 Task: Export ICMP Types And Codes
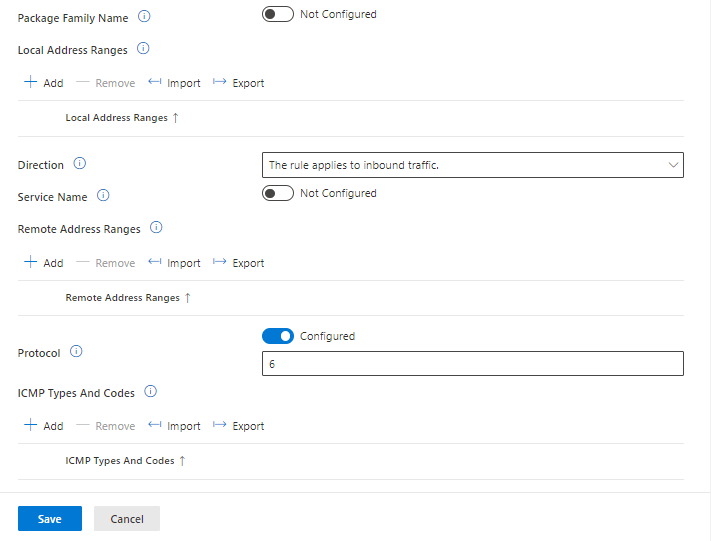pyautogui.click(x=238, y=426)
